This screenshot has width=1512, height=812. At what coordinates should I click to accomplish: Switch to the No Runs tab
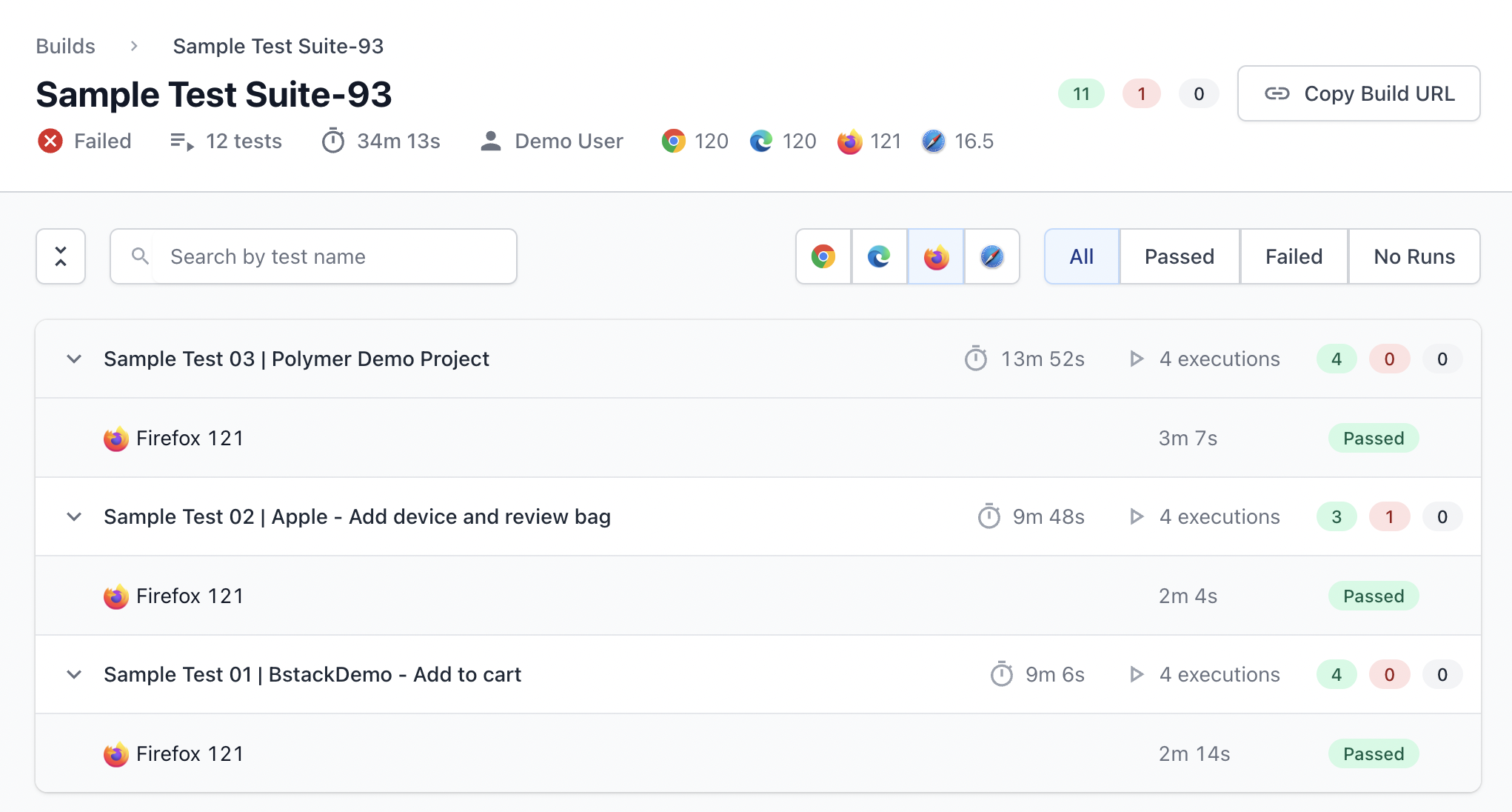point(1414,256)
